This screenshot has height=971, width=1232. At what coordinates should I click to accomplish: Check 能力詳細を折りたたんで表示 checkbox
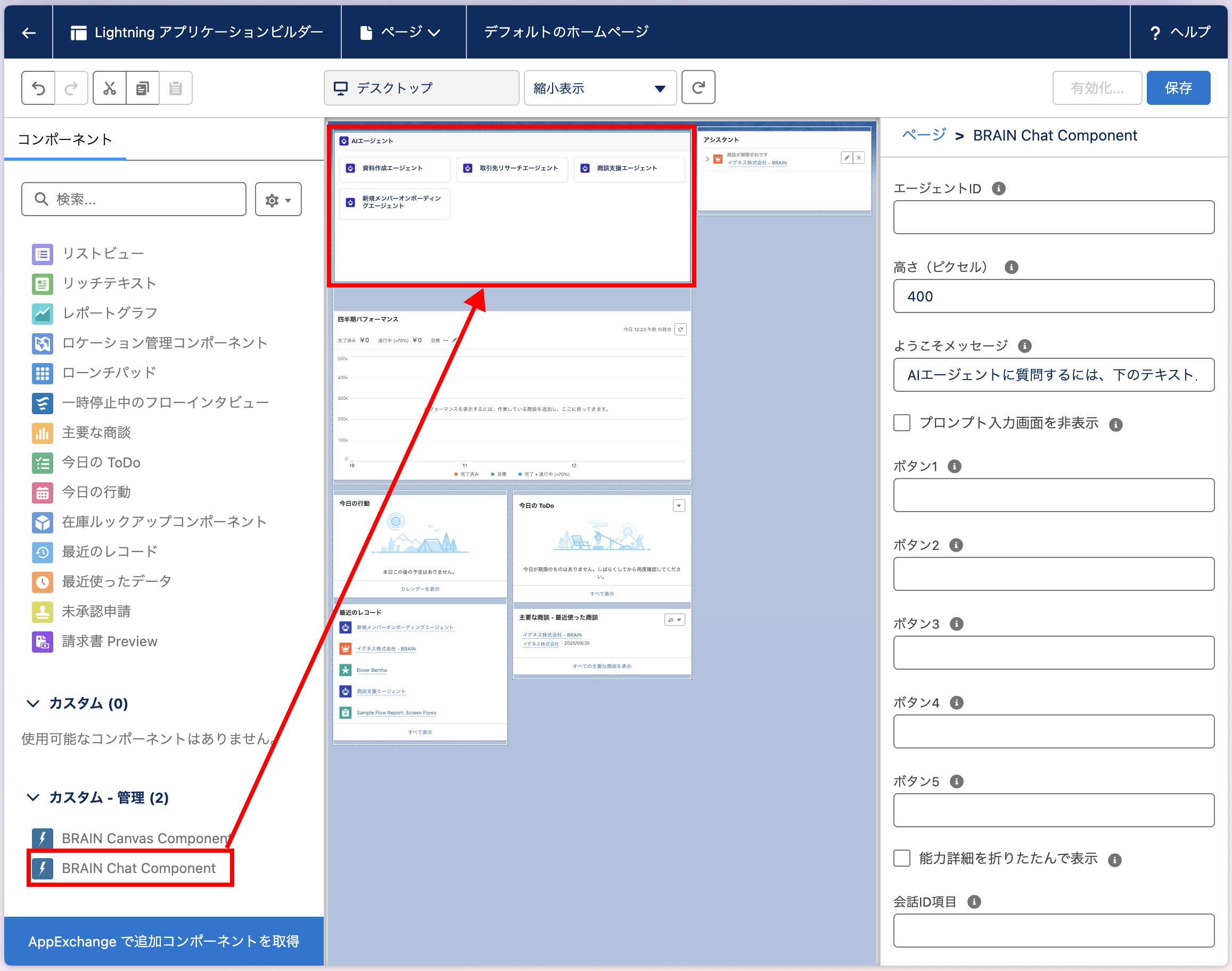[x=902, y=858]
